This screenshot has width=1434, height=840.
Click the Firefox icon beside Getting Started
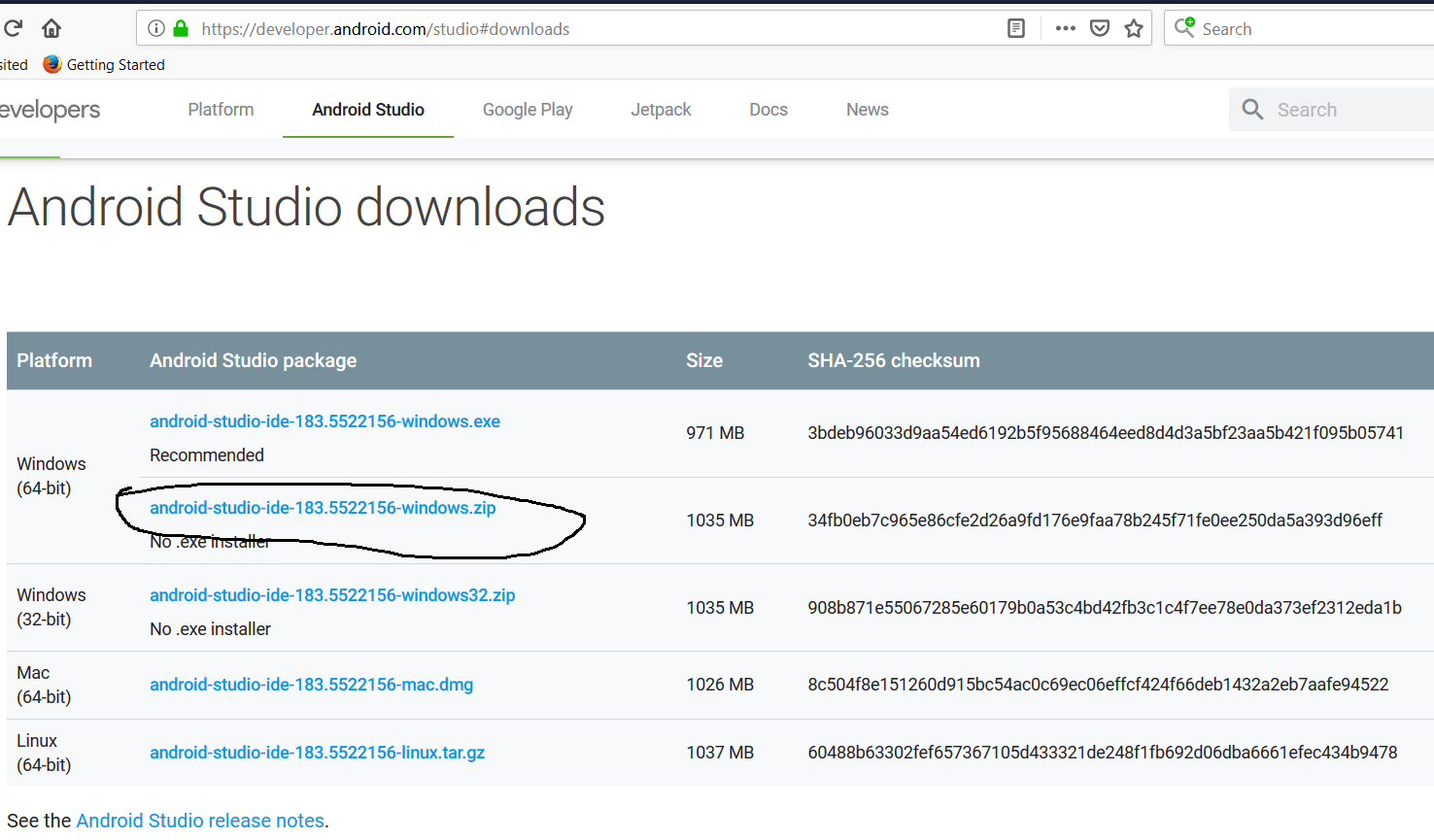(x=52, y=64)
